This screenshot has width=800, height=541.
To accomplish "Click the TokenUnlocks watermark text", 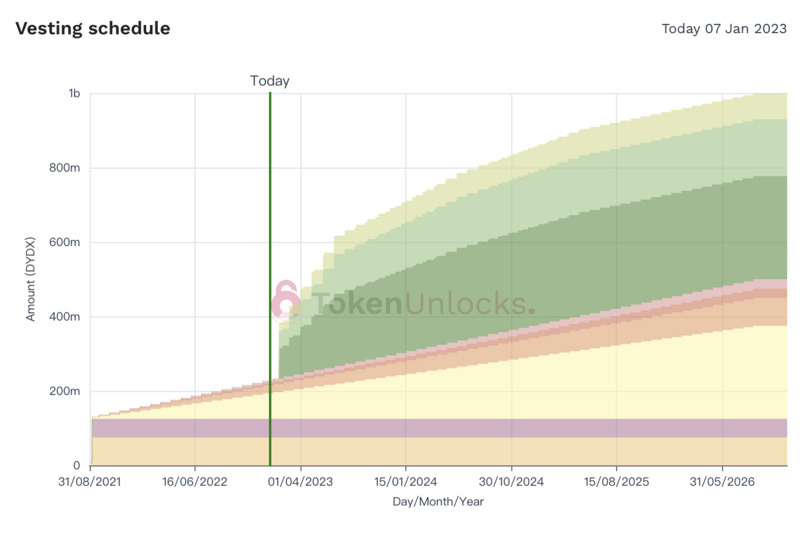I will (420, 304).
